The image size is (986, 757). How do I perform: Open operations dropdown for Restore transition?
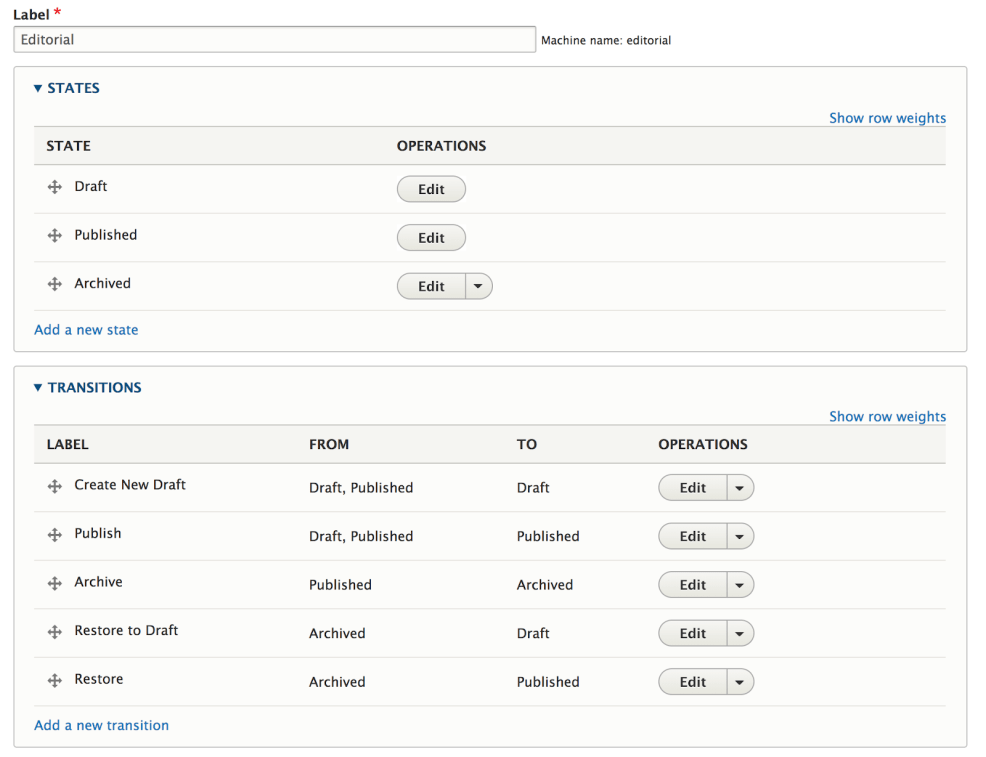pyautogui.click(x=739, y=682)
